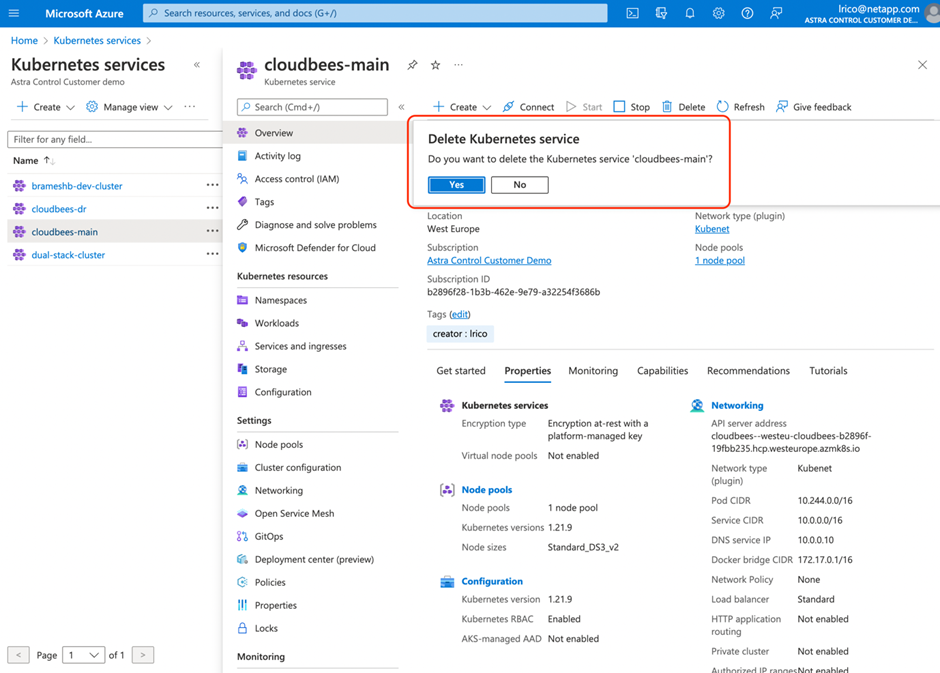Image resolution: width=940 pixels, height=673 pixels.
Task: Switch to Get started tab
Action: pos(461,371)
